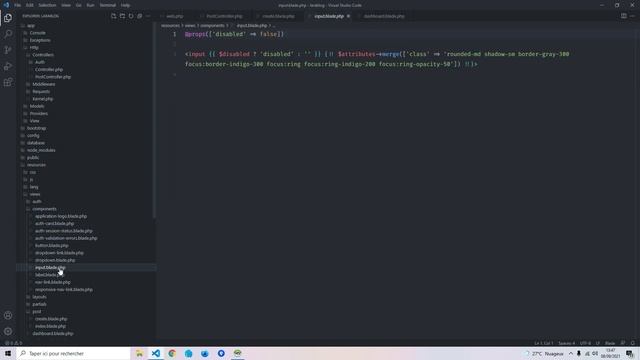Screen dimensions: 640x360
Task: Open button.blade.php in the file tree
Action: 51,245
